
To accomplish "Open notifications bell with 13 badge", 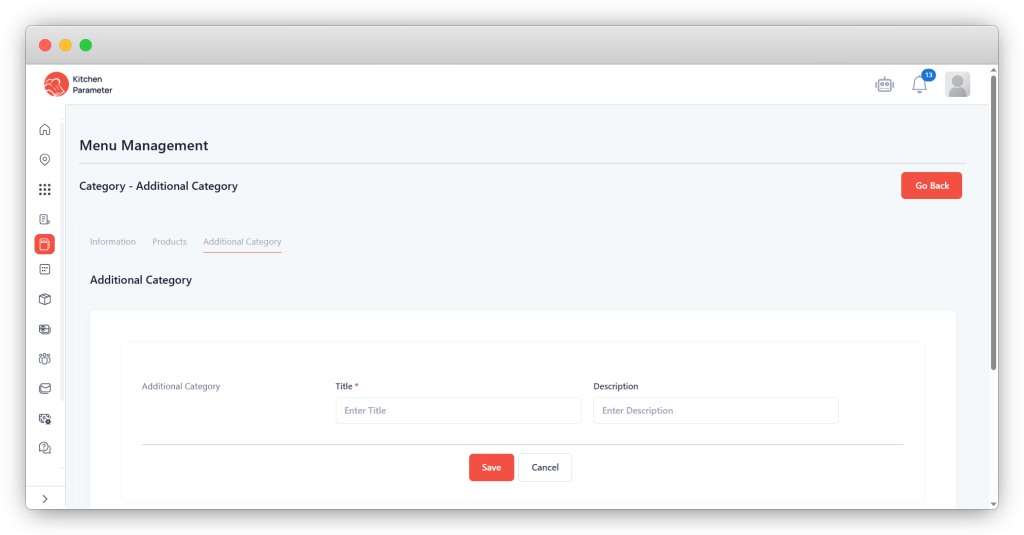I will [919, 85].
